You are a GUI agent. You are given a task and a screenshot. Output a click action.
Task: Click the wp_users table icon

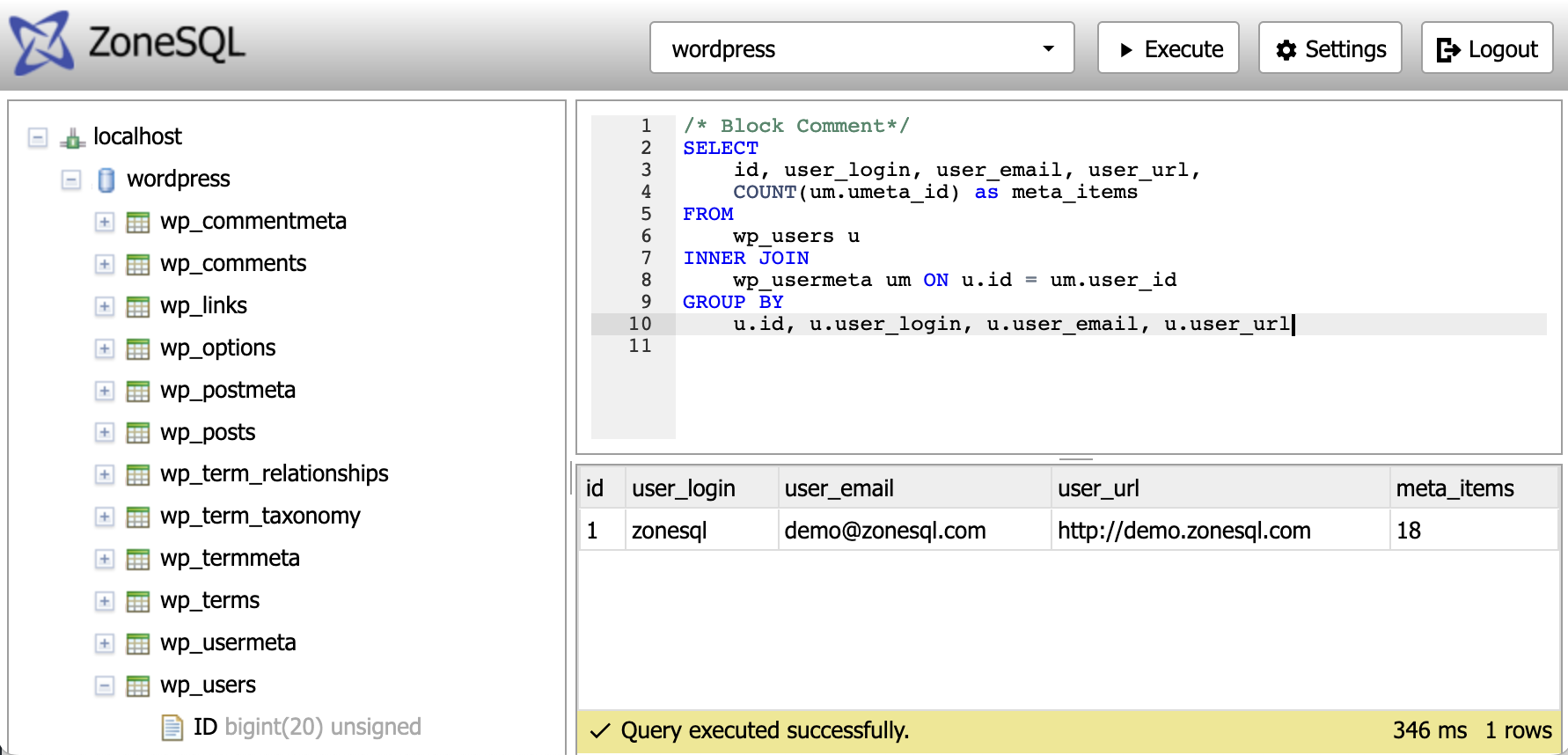[x=138, y=685]
